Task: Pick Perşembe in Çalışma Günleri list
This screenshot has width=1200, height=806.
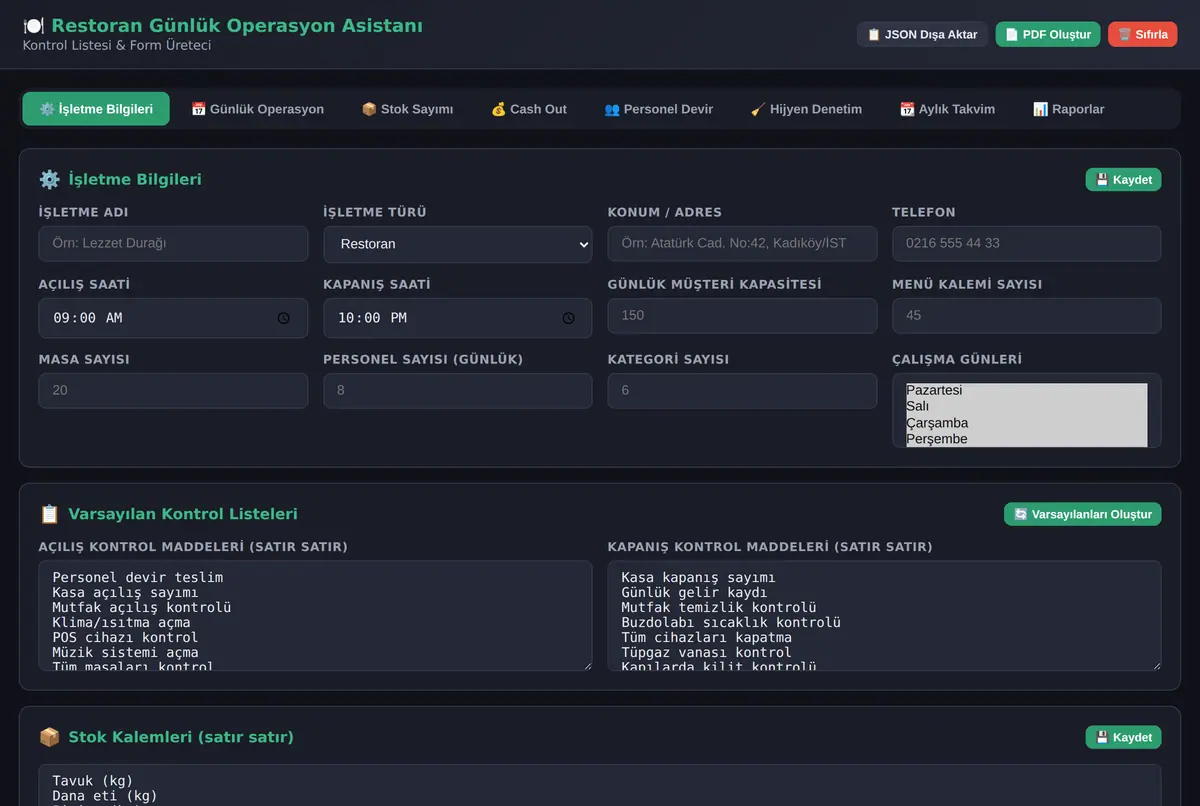Action: [x=1026, y=439]
